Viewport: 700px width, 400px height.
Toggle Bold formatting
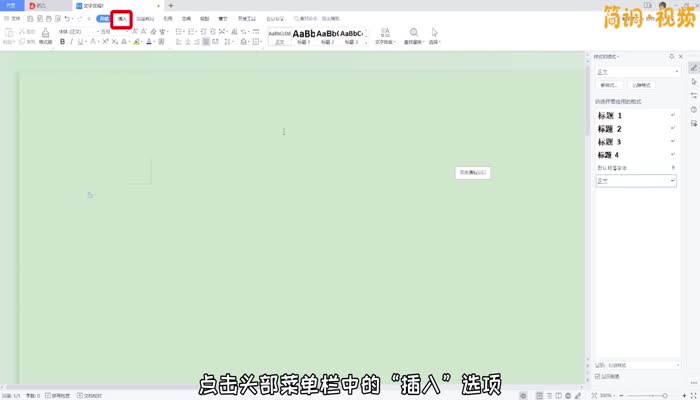tap(62, 42)
